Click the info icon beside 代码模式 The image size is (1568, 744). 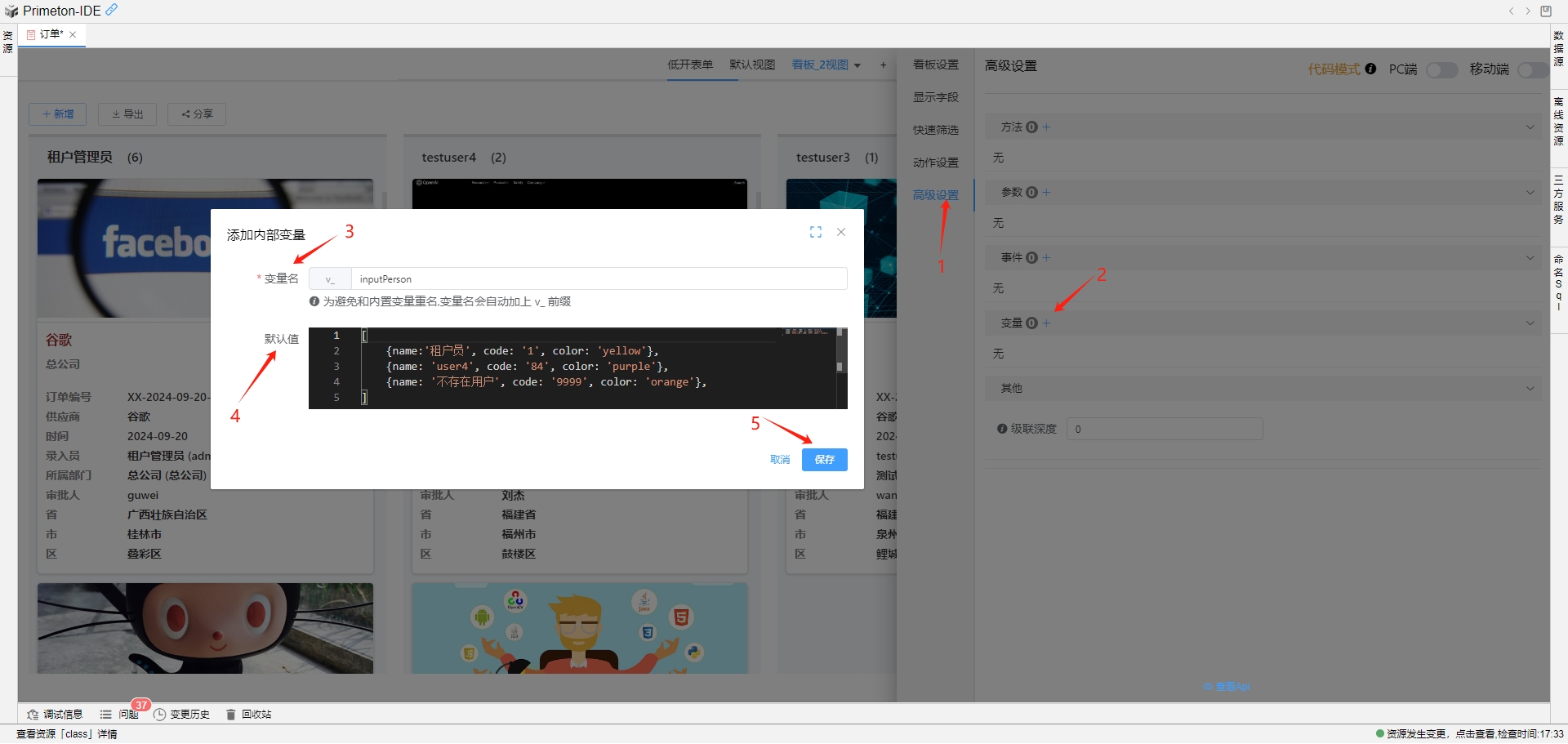pos(1370,69)
